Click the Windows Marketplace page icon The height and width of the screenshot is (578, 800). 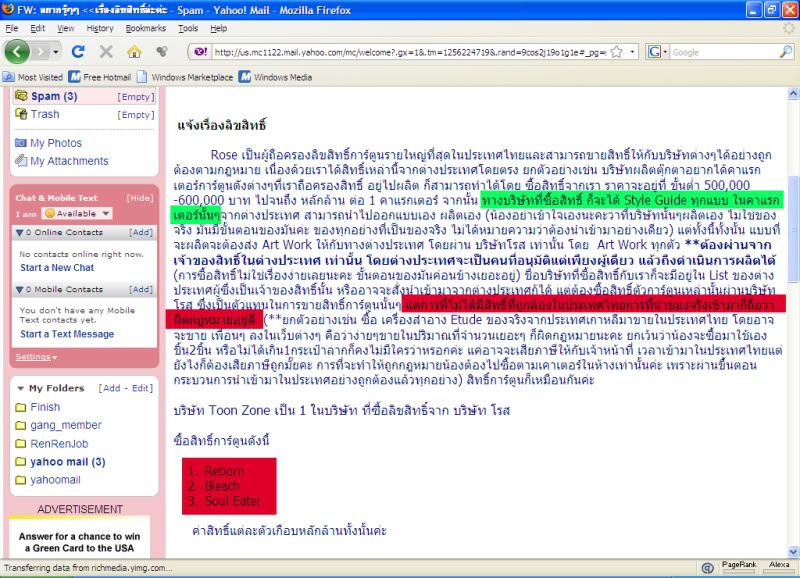click(x=142, y=77)
